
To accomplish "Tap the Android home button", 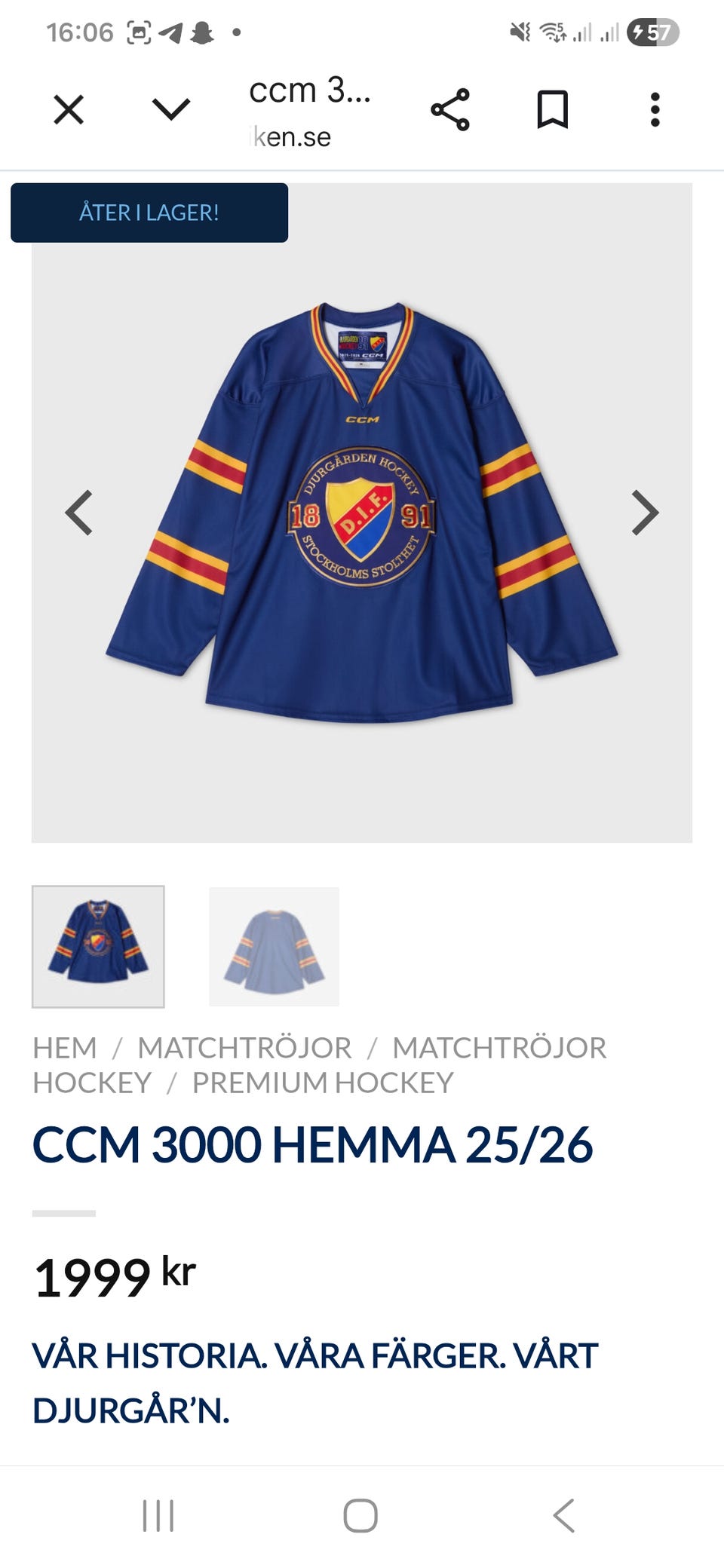I will tap(360, 1515).
